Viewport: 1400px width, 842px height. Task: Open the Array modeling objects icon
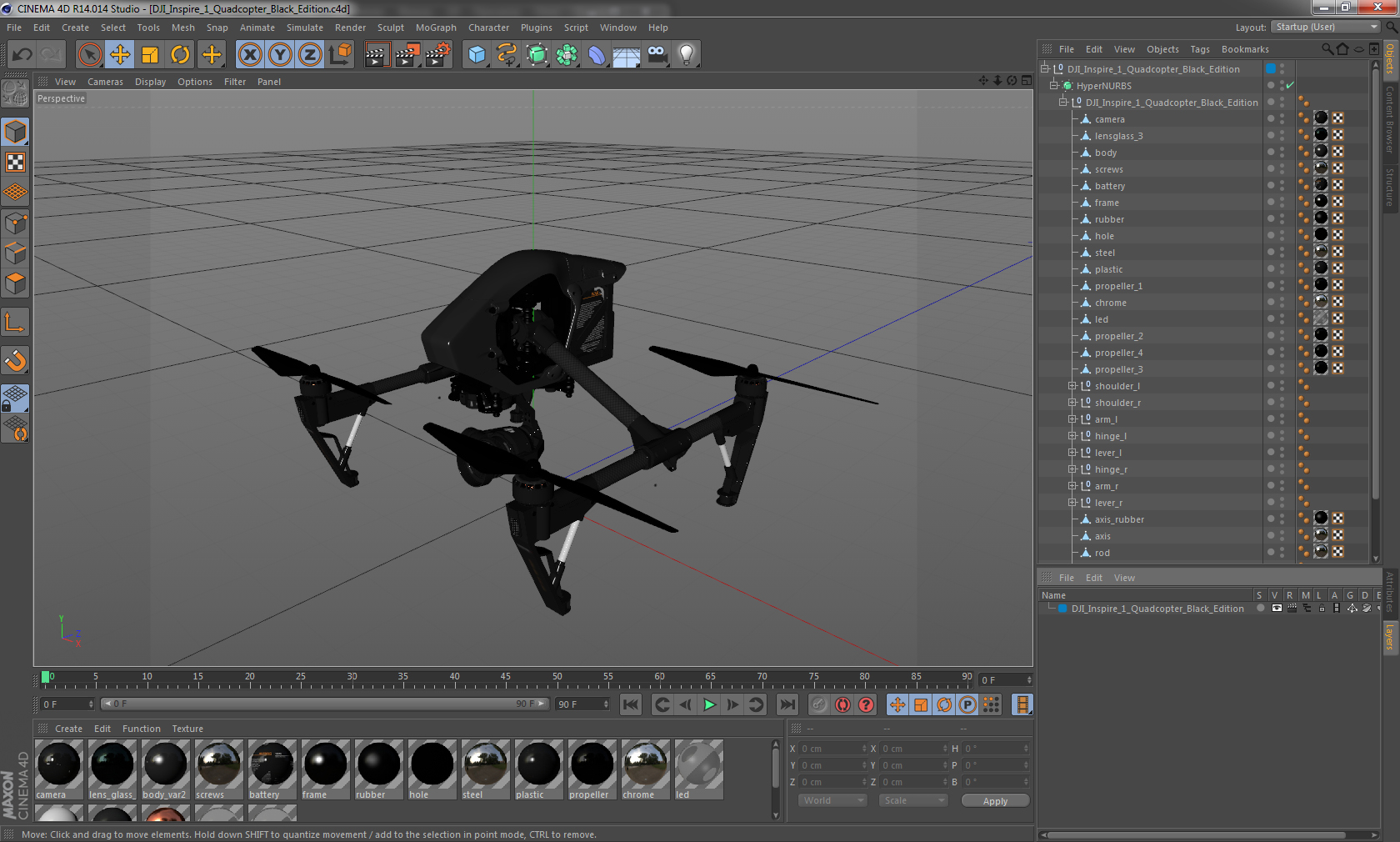(567, 55)
